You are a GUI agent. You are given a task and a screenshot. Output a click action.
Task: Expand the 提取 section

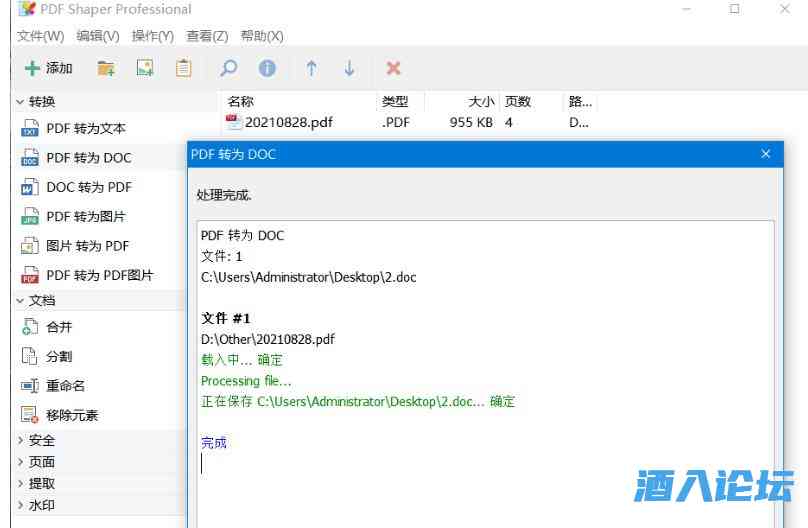point(41,483)
